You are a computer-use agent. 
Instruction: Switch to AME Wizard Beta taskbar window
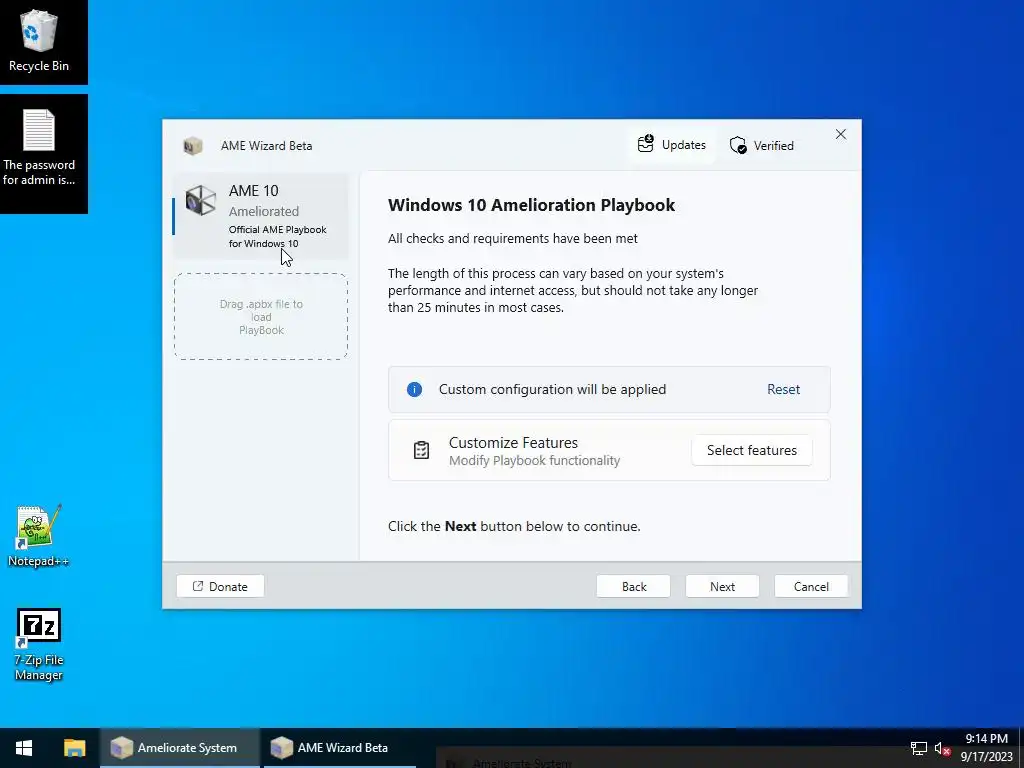tap(339, 748)
